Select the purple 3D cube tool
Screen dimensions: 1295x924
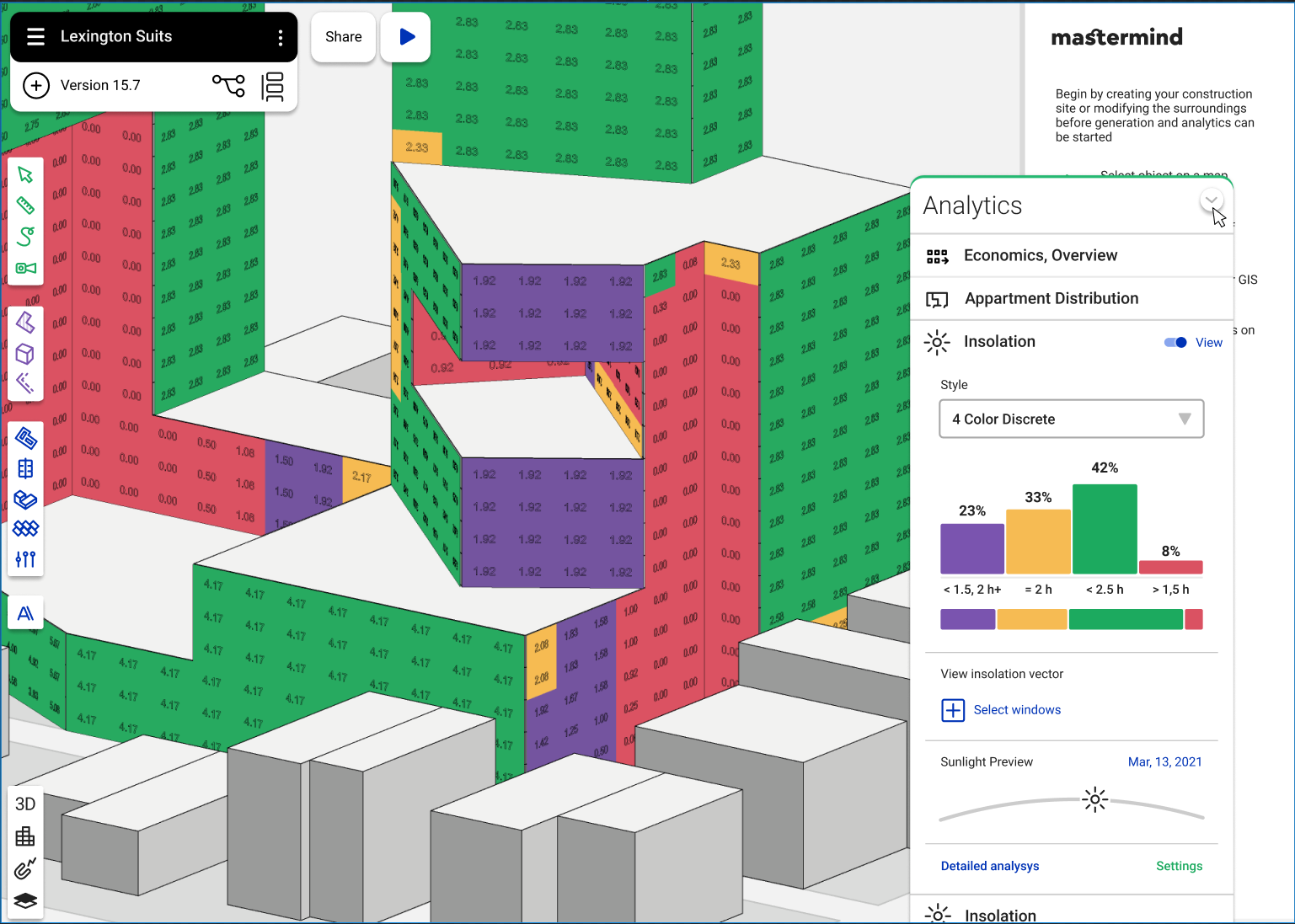point(25,354)
